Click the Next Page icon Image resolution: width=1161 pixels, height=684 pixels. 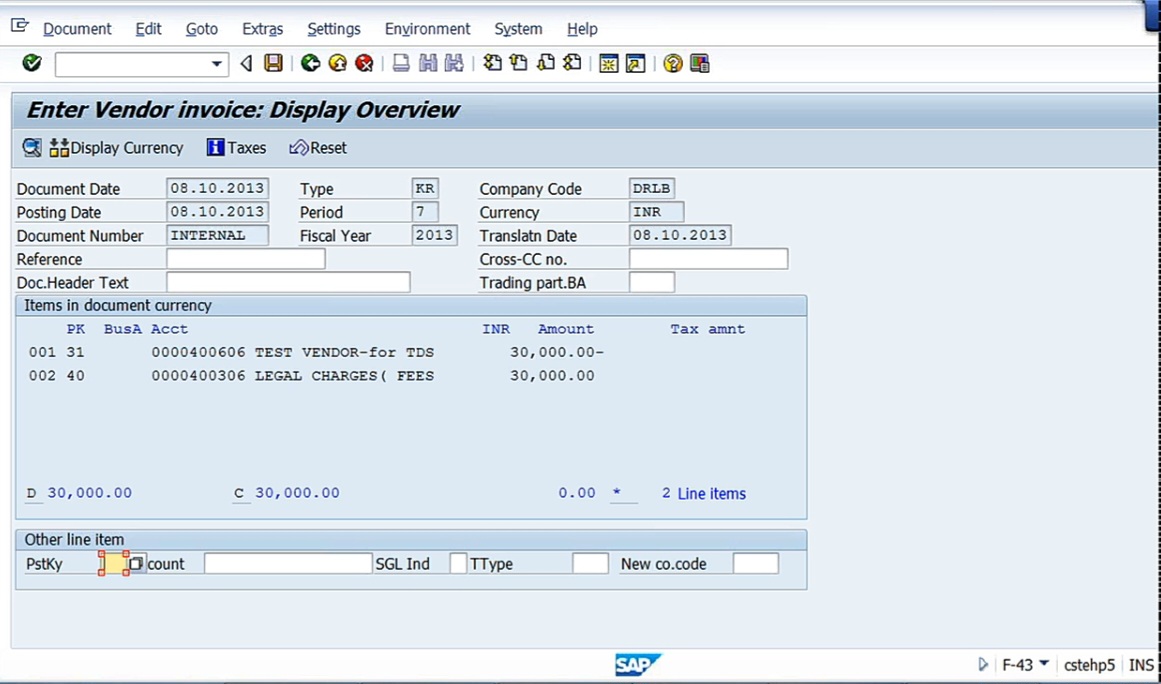pyautogui.click(x=546, y=63)
